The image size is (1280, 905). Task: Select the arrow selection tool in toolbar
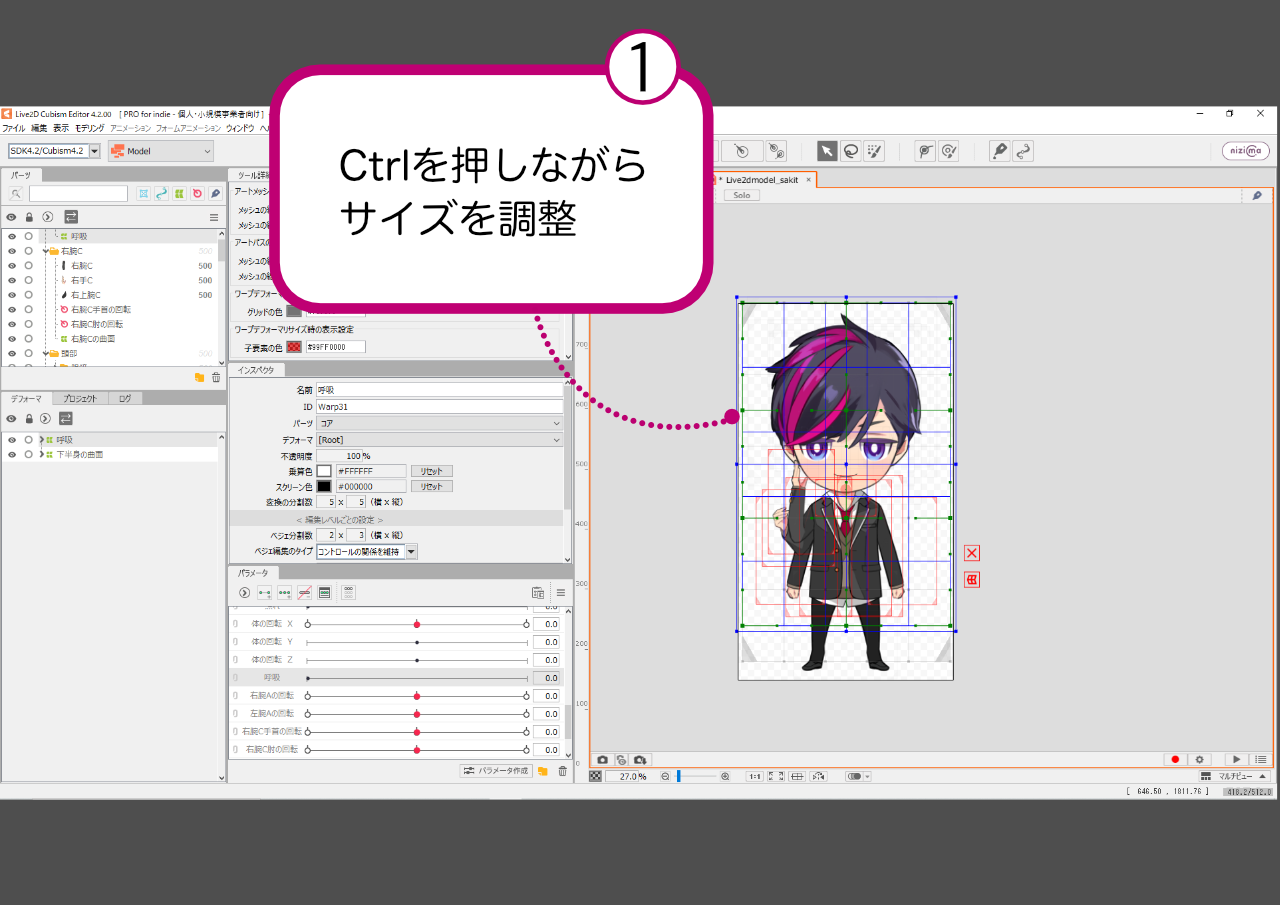coord(827,151)
